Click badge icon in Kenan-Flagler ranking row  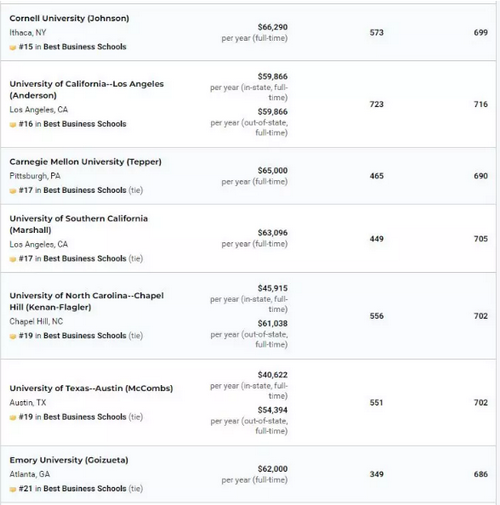point(13,336)
